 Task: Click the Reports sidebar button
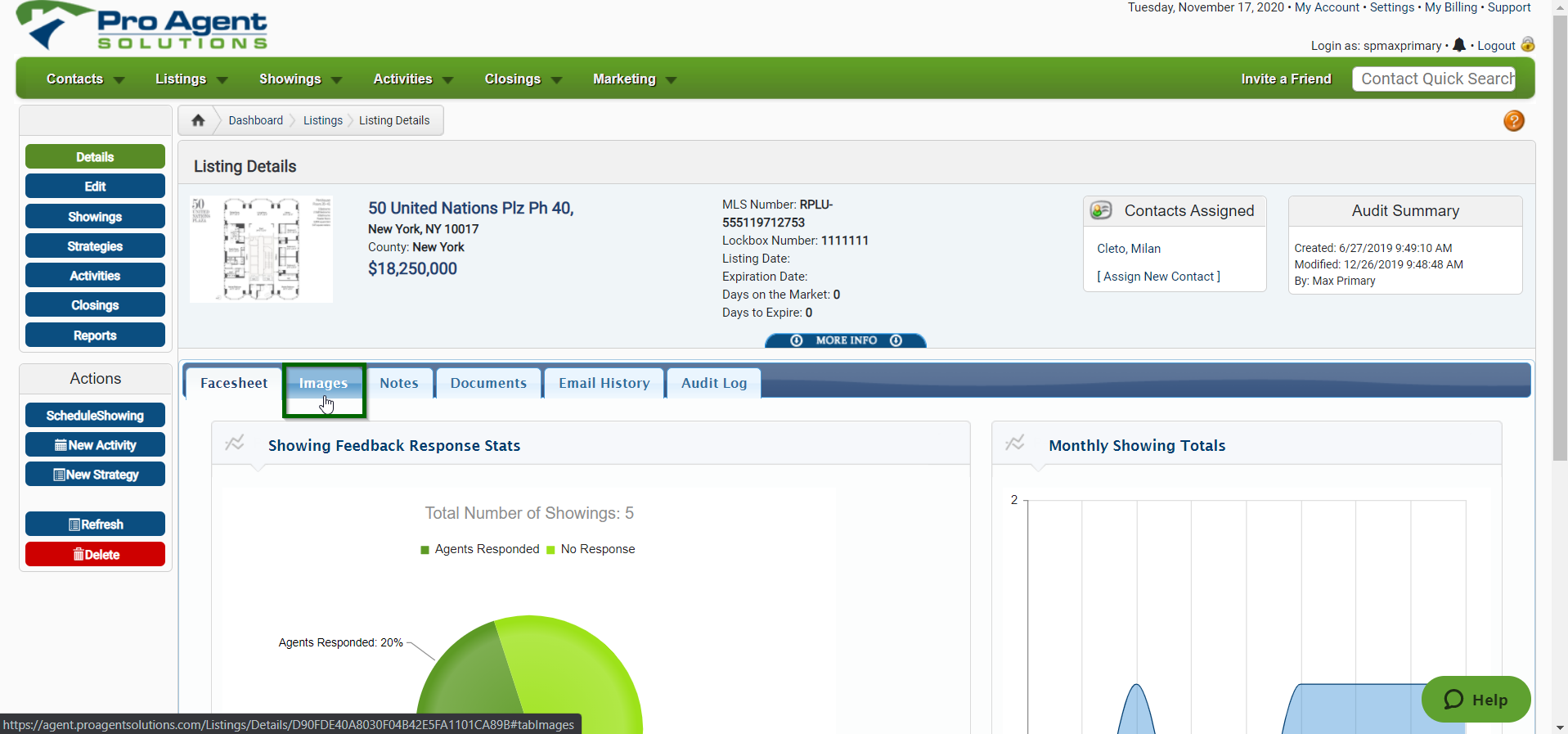(x=95, y=335)
